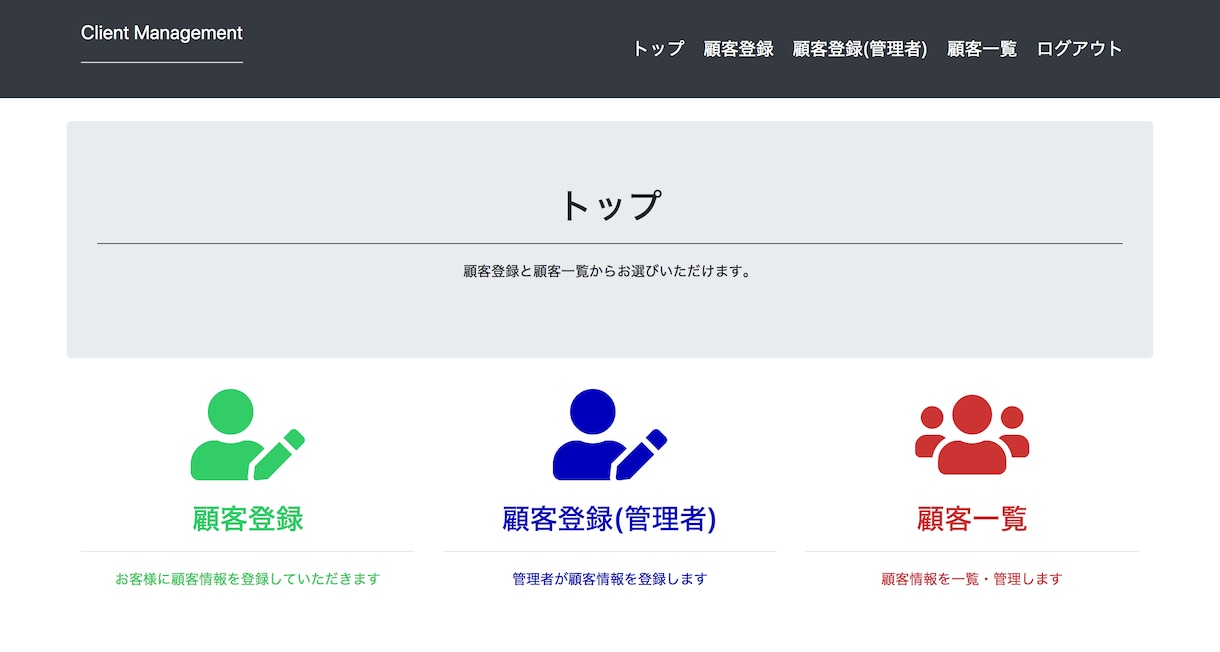
Task: Follow the red 顧客一覧 heading link
Action: coord(972,519)
